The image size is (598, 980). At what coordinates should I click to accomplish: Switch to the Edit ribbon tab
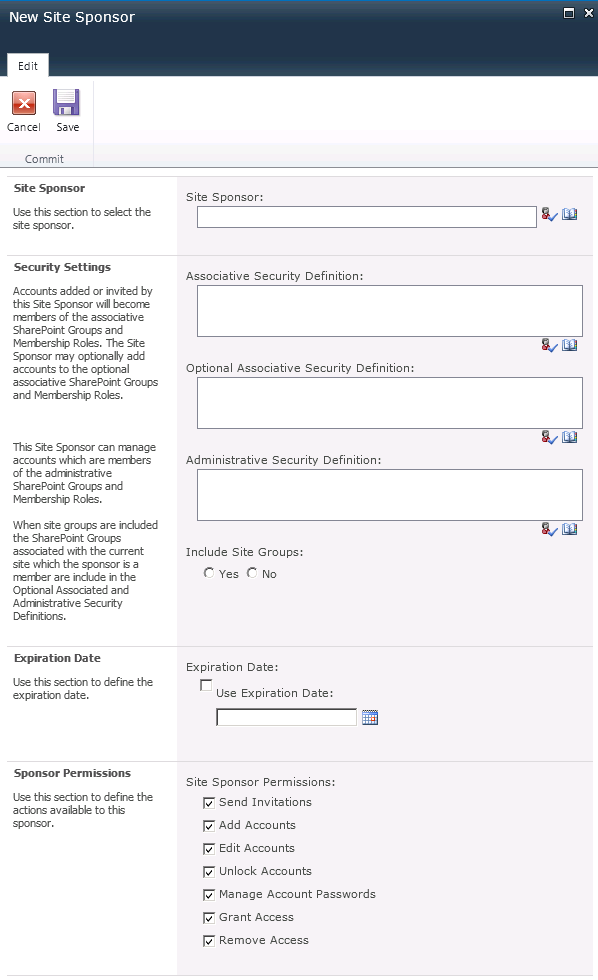coord(27,65)
